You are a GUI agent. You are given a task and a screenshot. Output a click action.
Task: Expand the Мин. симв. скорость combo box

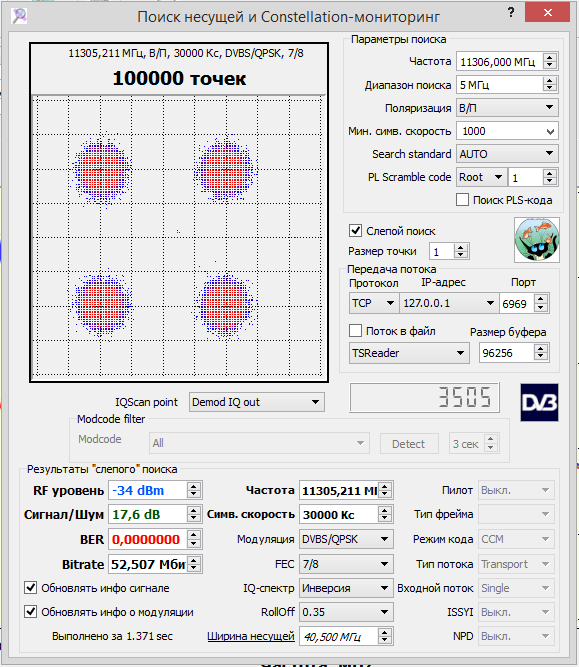[550, 131]
